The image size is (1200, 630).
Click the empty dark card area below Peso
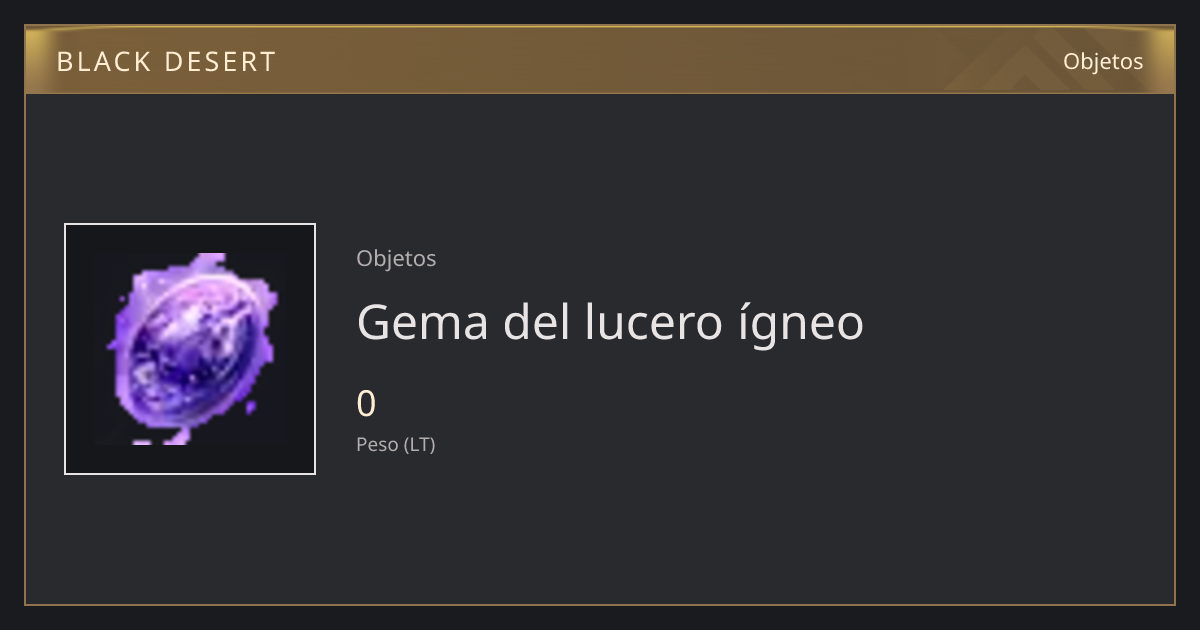coord(700,530)
